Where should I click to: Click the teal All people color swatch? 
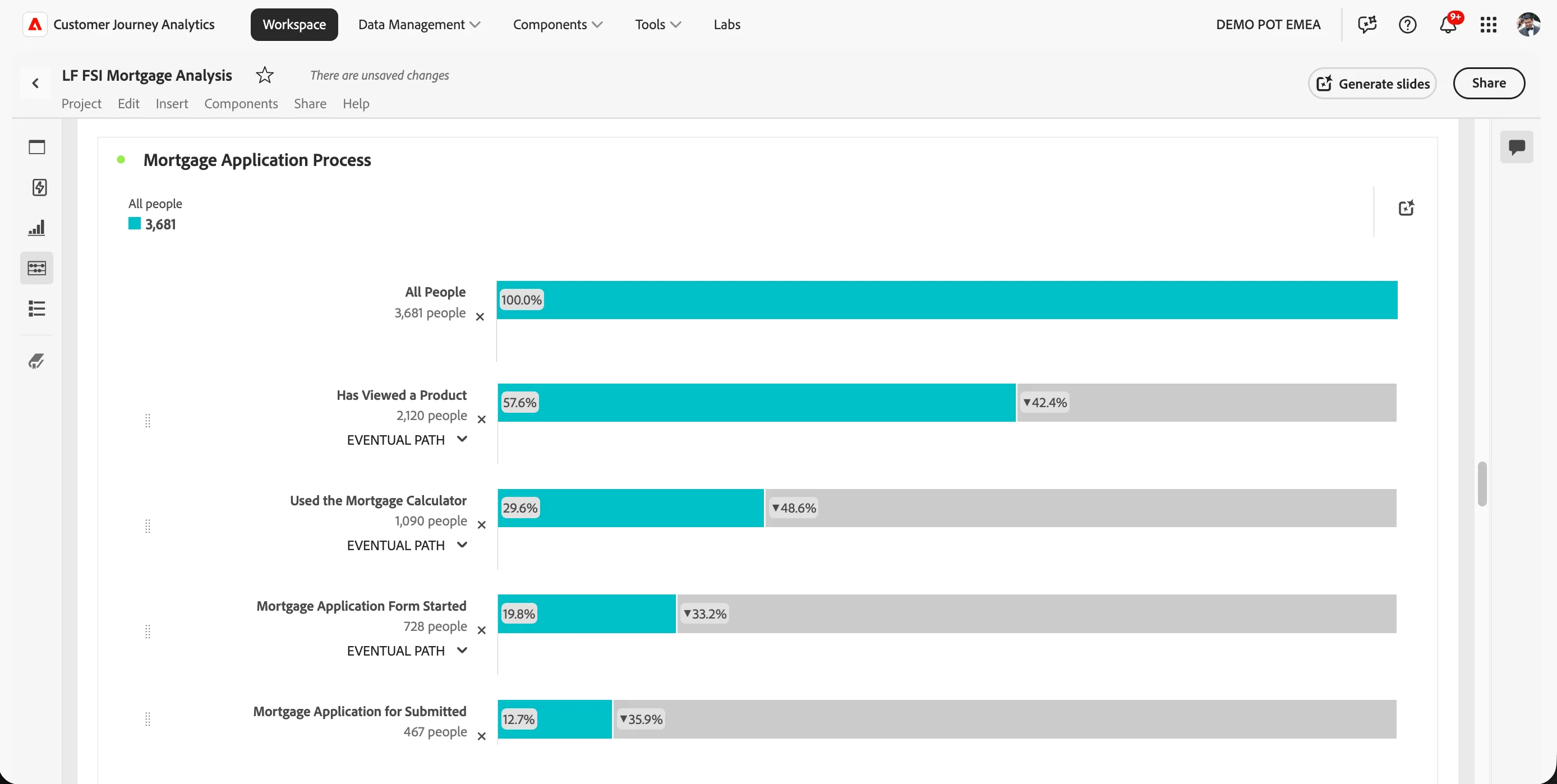pyautogui.click(x=134, y=224)
